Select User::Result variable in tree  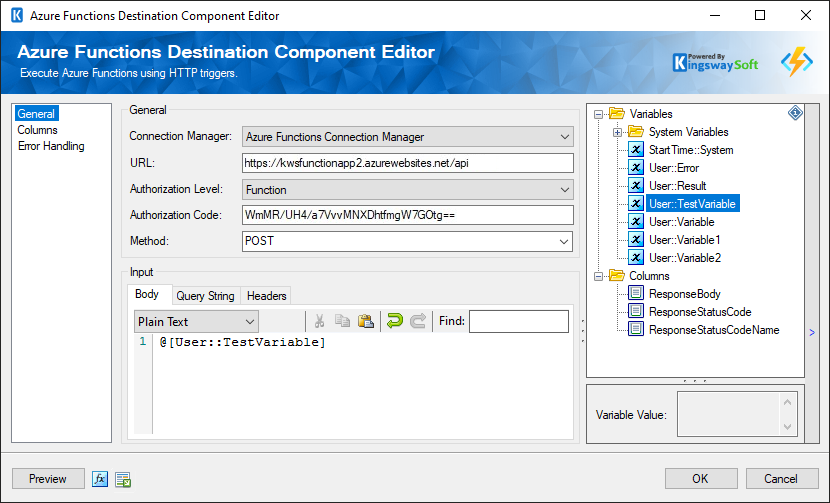pyautogui.click(x=677, y=186)
